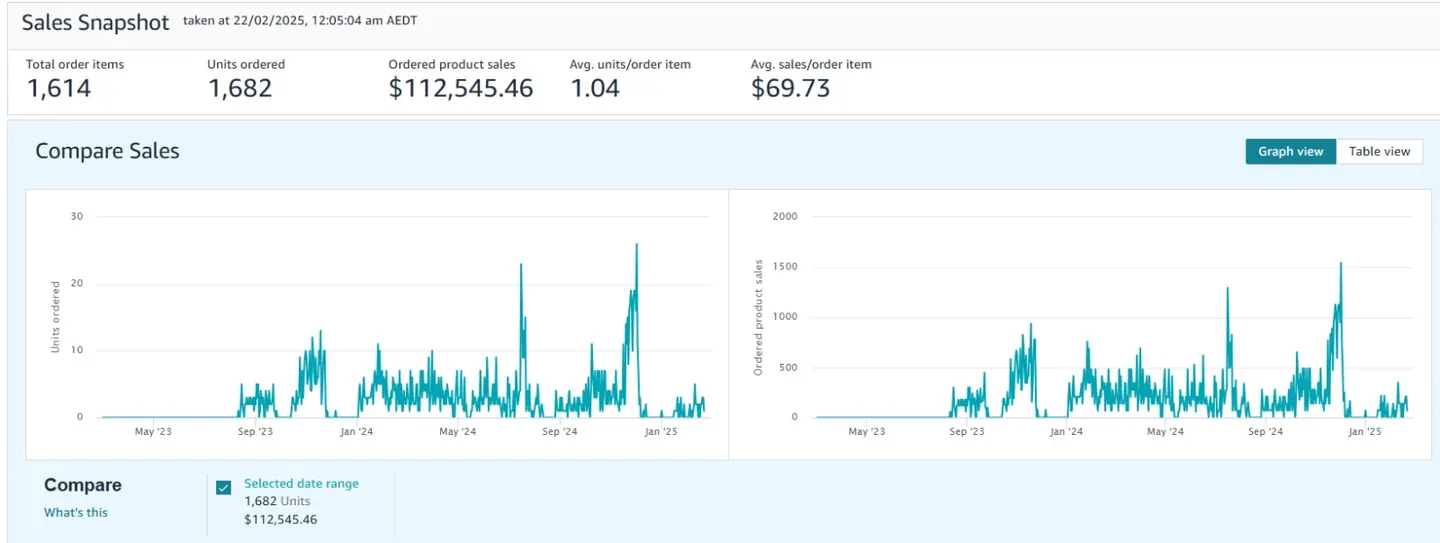This screenshot has width=1440, height=543.
Task: Click the Compare section title
Action: pos(83,485)
